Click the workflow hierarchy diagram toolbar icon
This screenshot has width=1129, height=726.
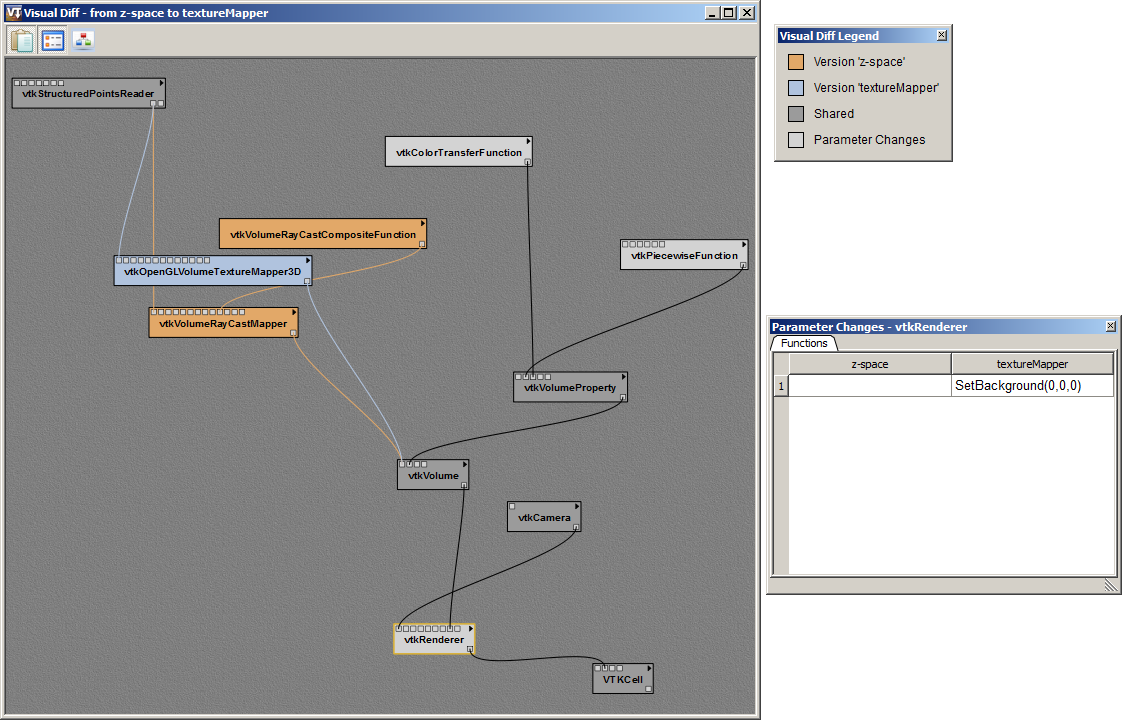click(84, 41)
